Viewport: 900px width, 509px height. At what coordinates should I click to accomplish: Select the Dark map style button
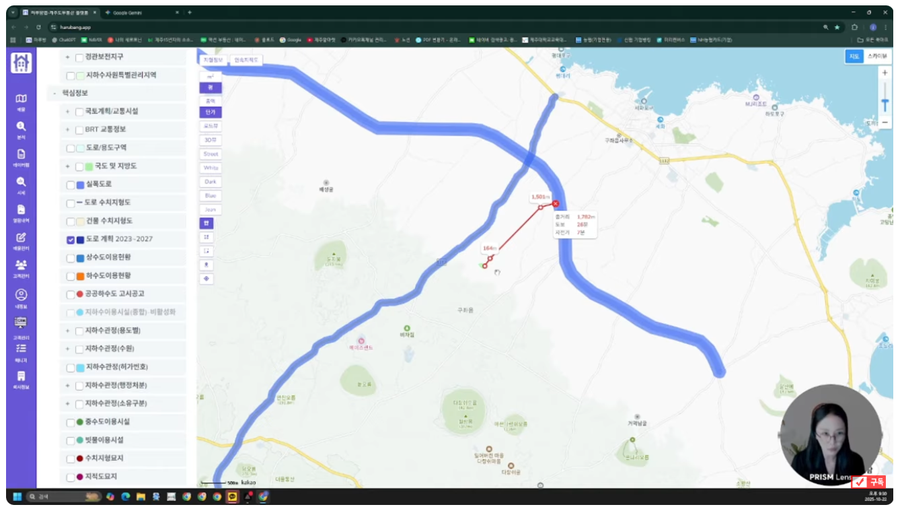tap(210, 182)
